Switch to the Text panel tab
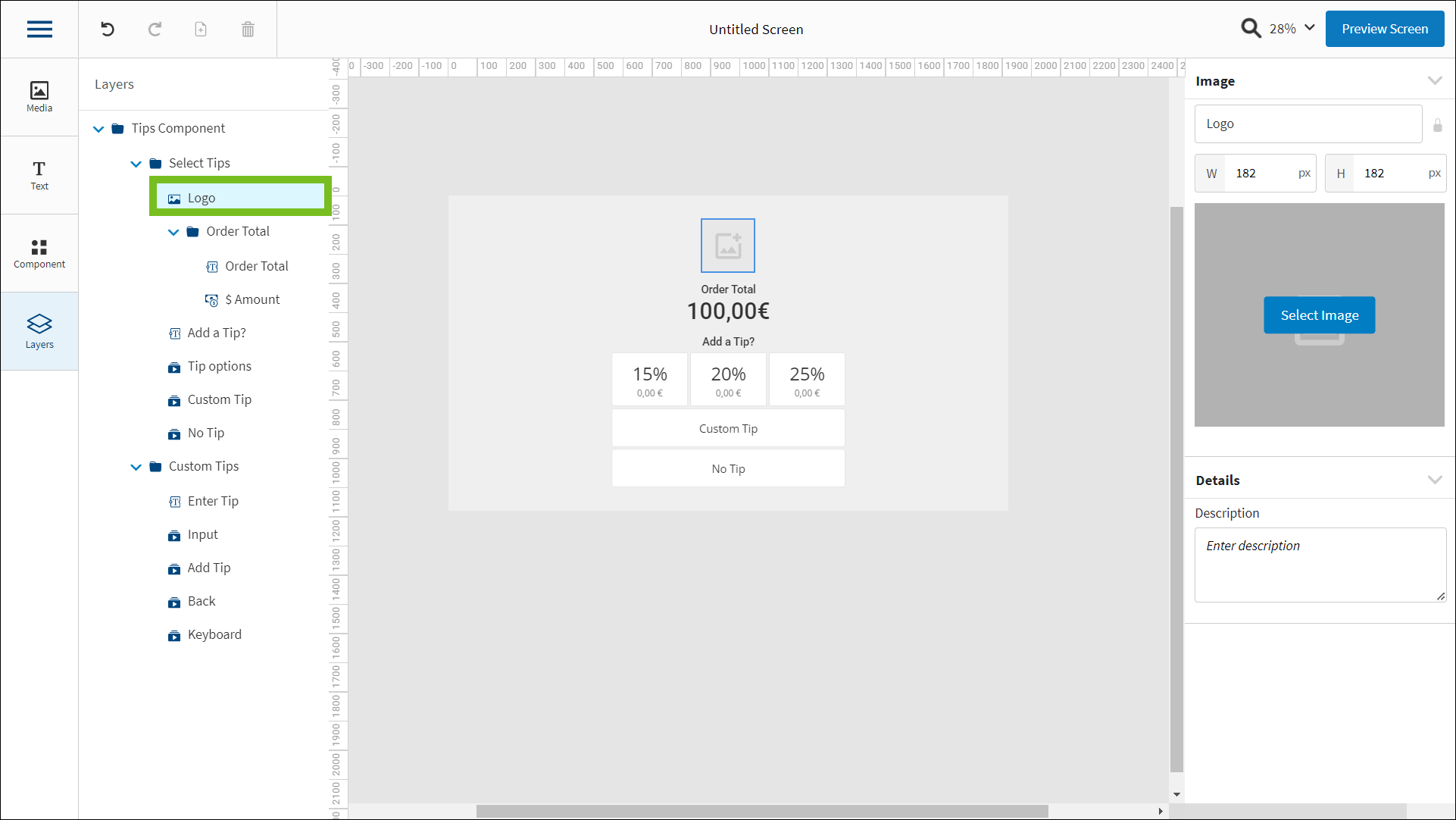This screenshot has width=1456, height=820. (39, 175)
